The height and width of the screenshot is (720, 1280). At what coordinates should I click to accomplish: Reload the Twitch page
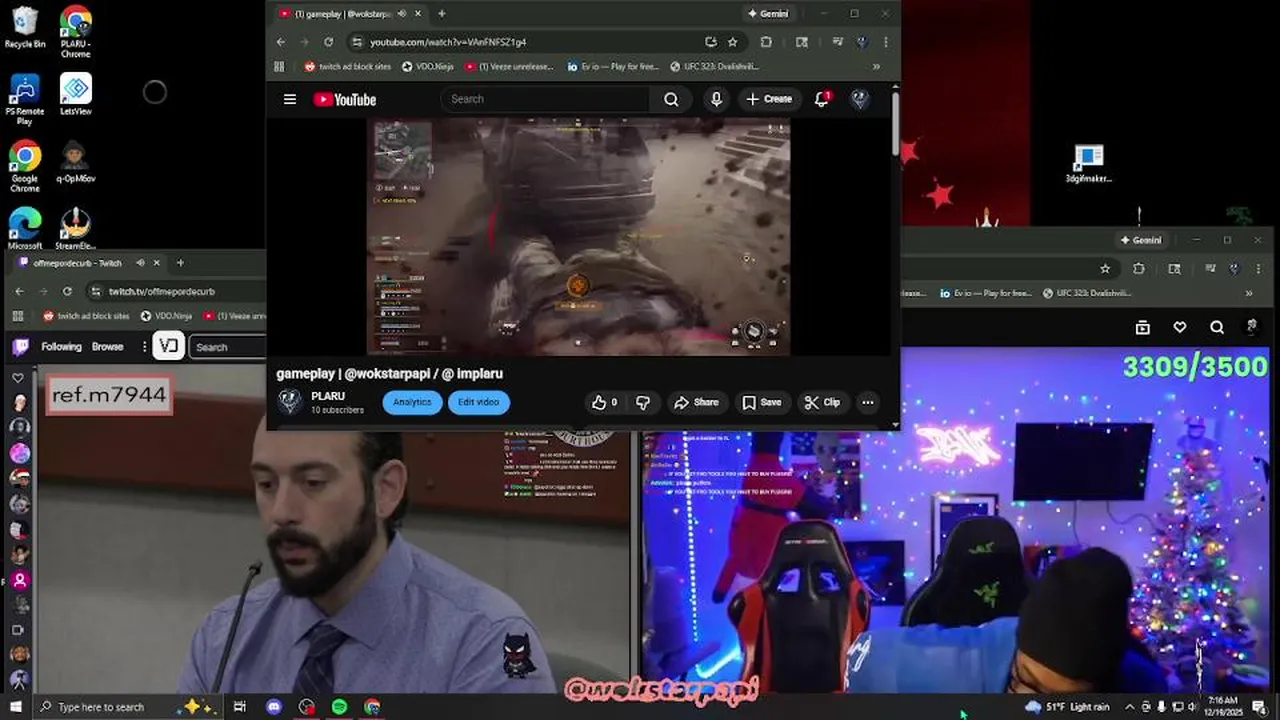[x=67, y=291]
